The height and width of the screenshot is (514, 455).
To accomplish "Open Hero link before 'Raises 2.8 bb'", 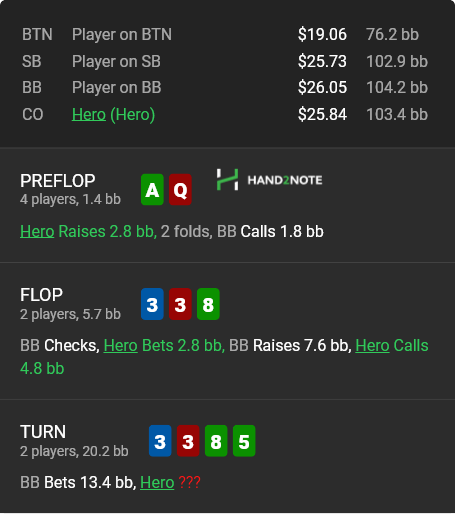I will pyautogui.click(x=37, y=231).
